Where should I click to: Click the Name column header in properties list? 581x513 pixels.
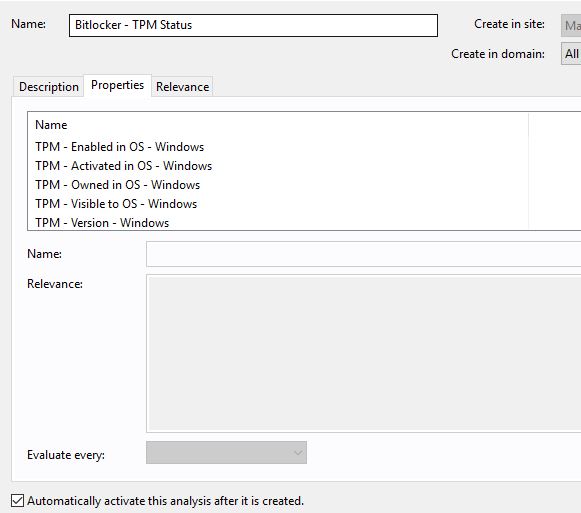[x=278, y=125]
